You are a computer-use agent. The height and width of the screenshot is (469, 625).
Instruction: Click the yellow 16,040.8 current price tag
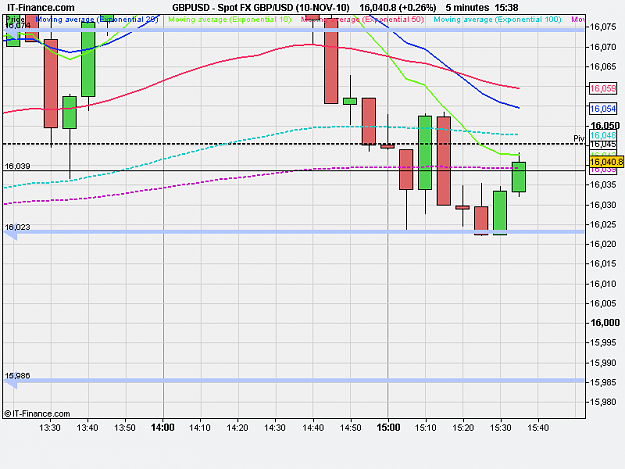point(606,162)
